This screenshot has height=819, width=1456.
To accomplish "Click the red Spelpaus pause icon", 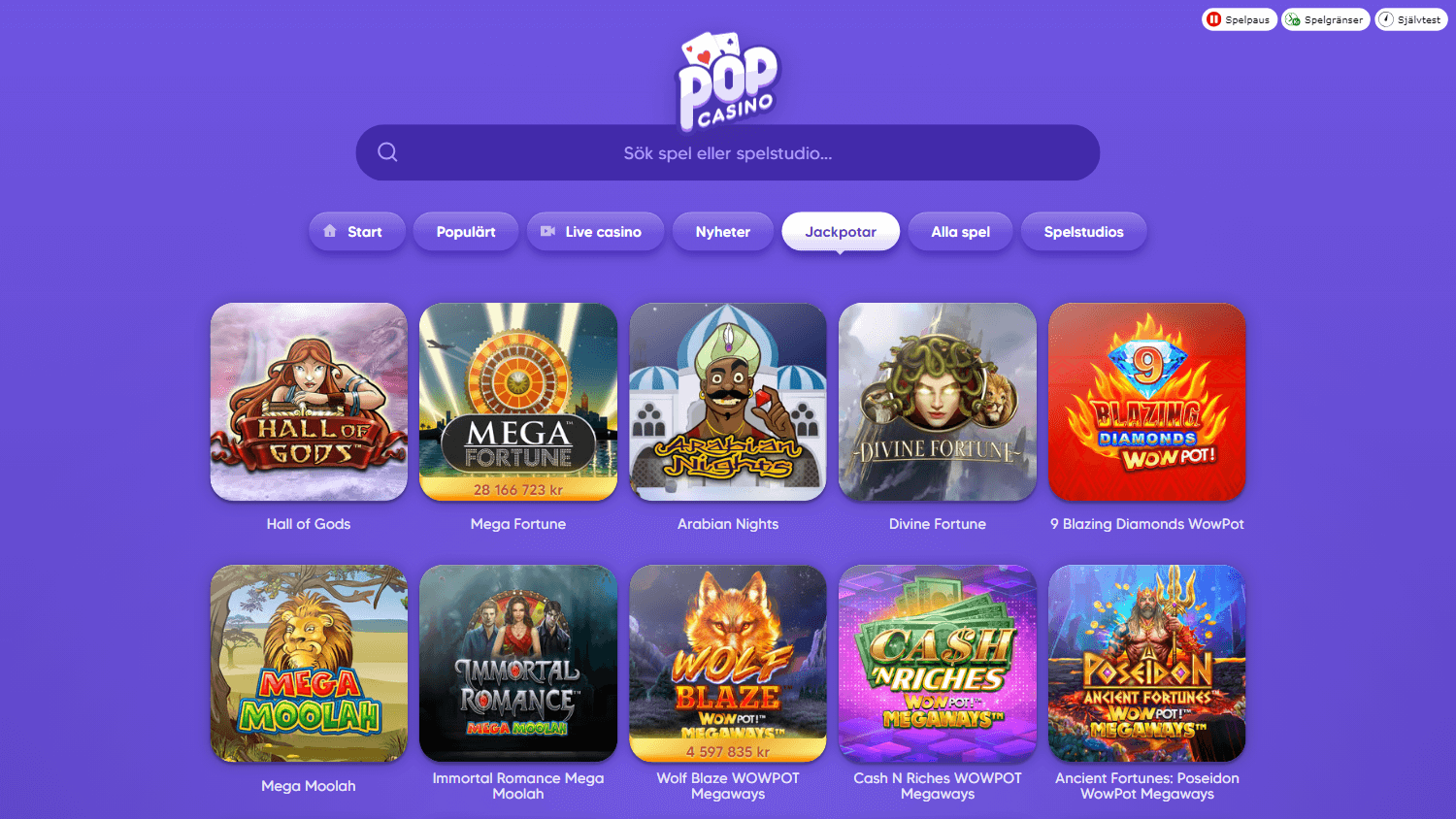I will point(1213,19).
